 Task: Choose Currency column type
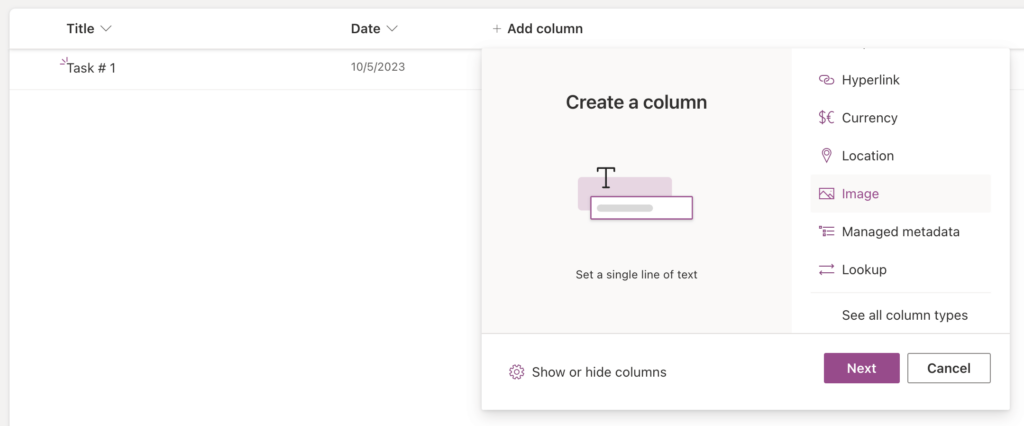click(x=901, y=118)
